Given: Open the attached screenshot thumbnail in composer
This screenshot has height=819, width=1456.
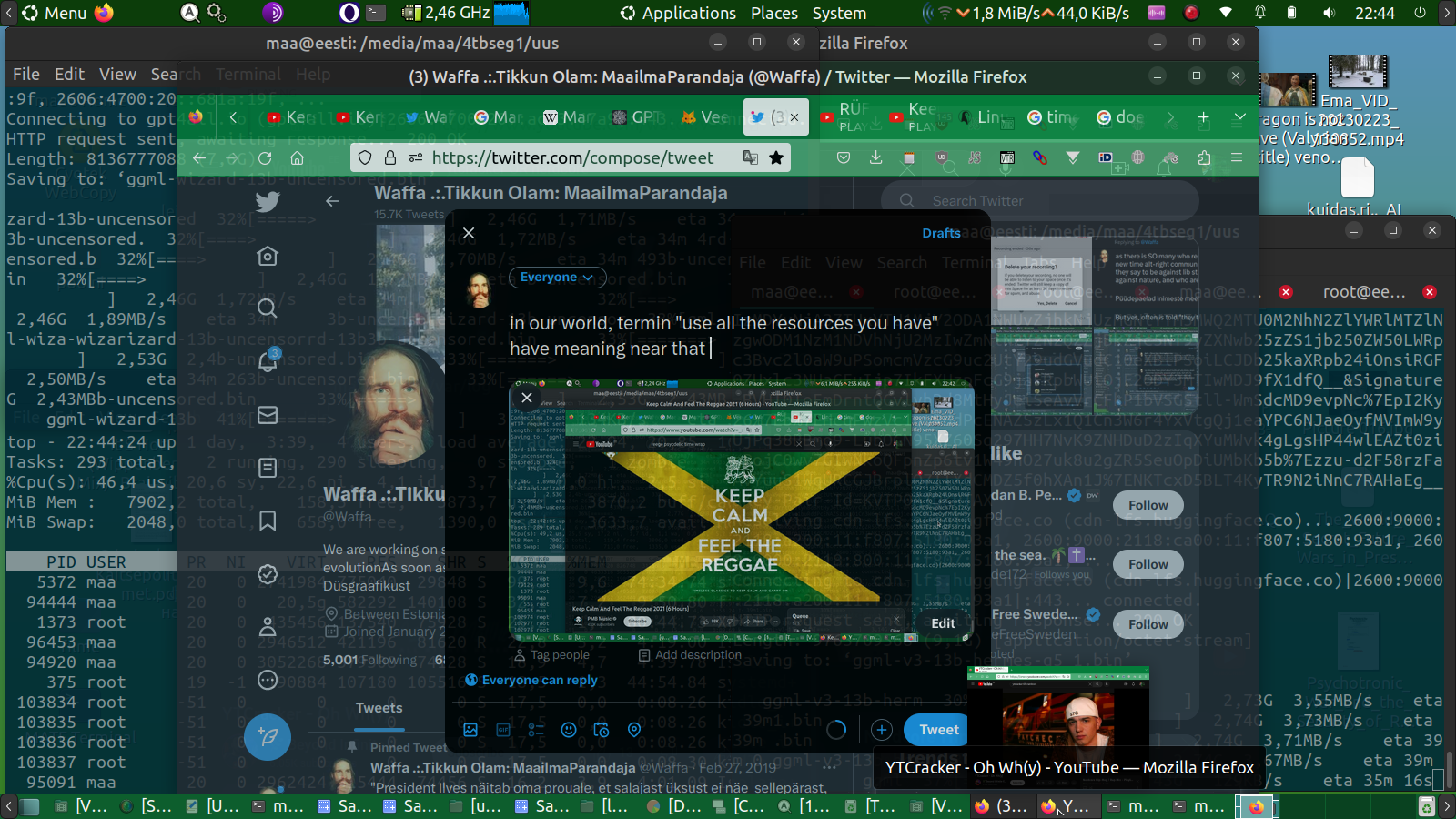Looking at the screenshot, I should [741, 511].
